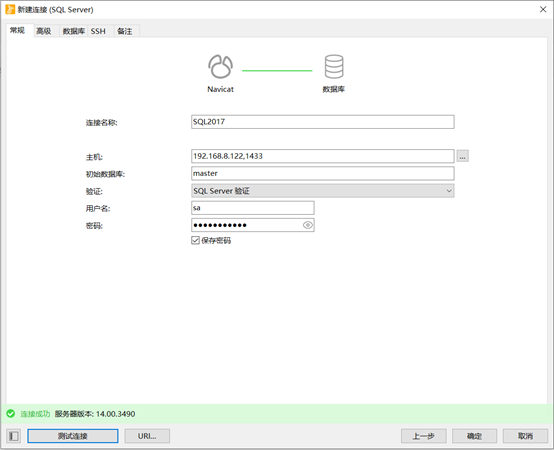Viewport: 554px width, 450px height.
Task: Click the database cylinder icon
Action: click(334, 66)
